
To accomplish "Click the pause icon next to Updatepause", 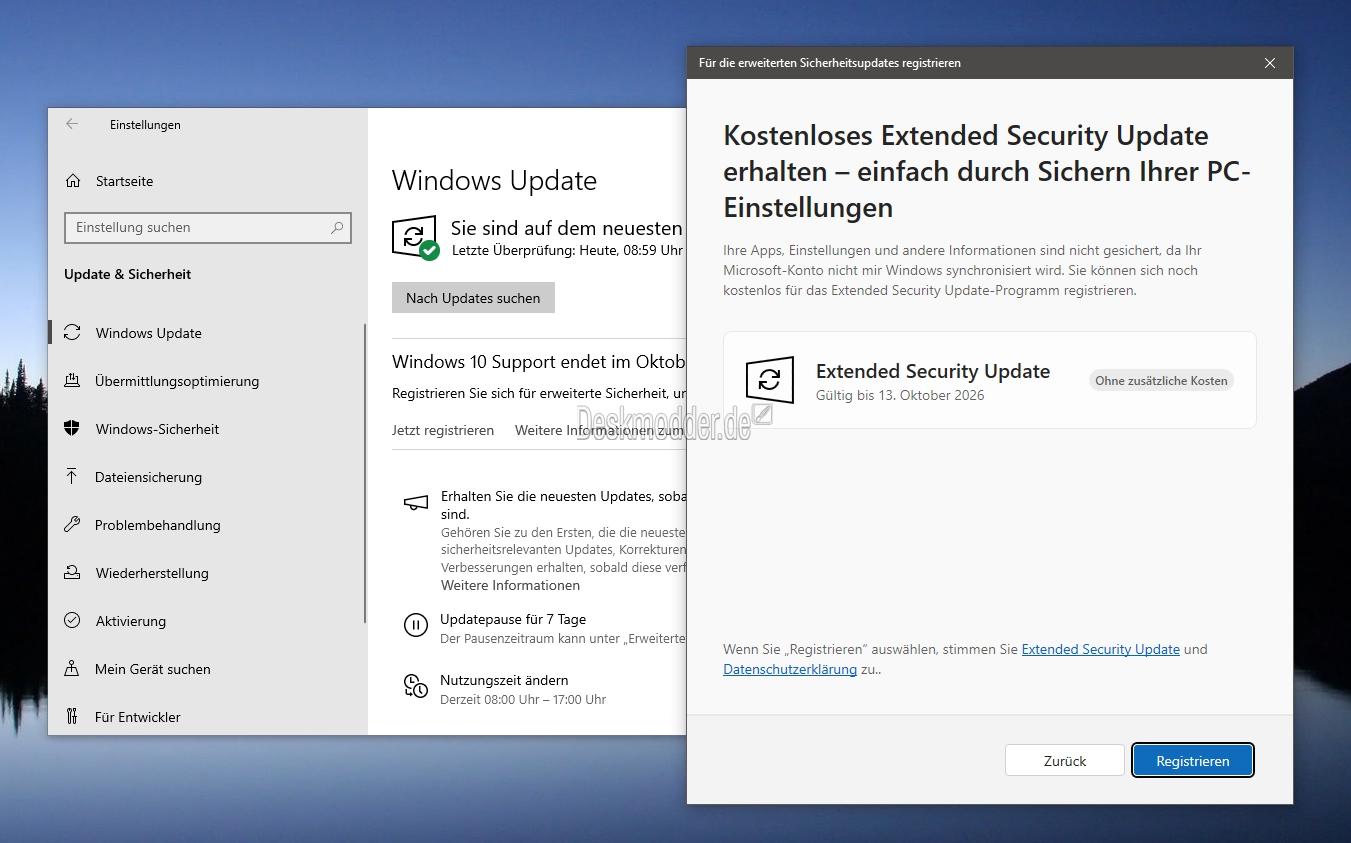I will tap(415, 626).
